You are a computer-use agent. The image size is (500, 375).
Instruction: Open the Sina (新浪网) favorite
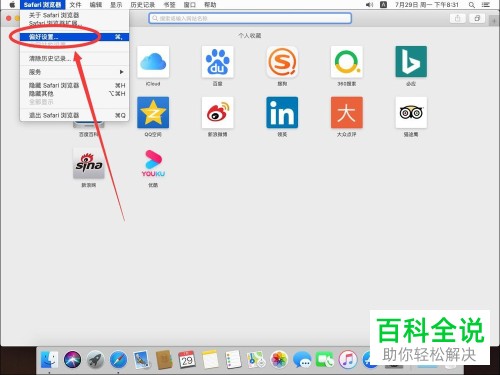coord(89,163)
